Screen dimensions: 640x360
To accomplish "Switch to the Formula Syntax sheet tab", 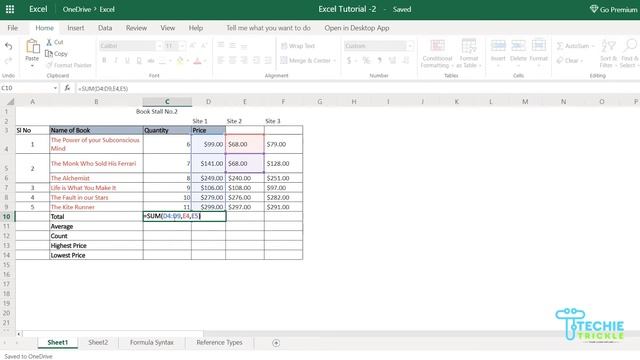I will tap(152, 342).
